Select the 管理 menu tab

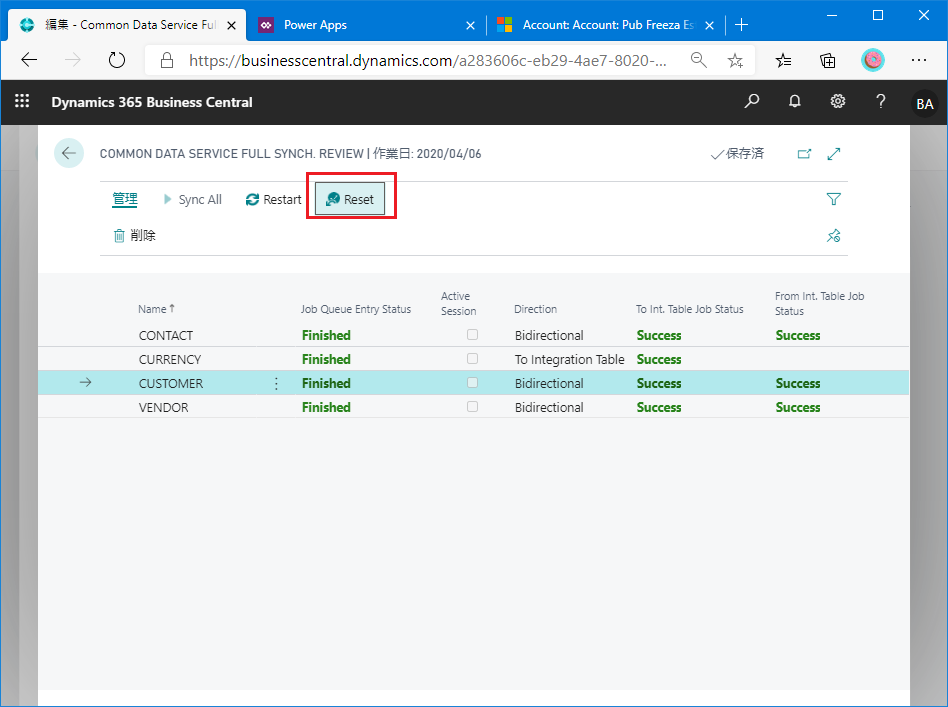click(x=125, y=199)
